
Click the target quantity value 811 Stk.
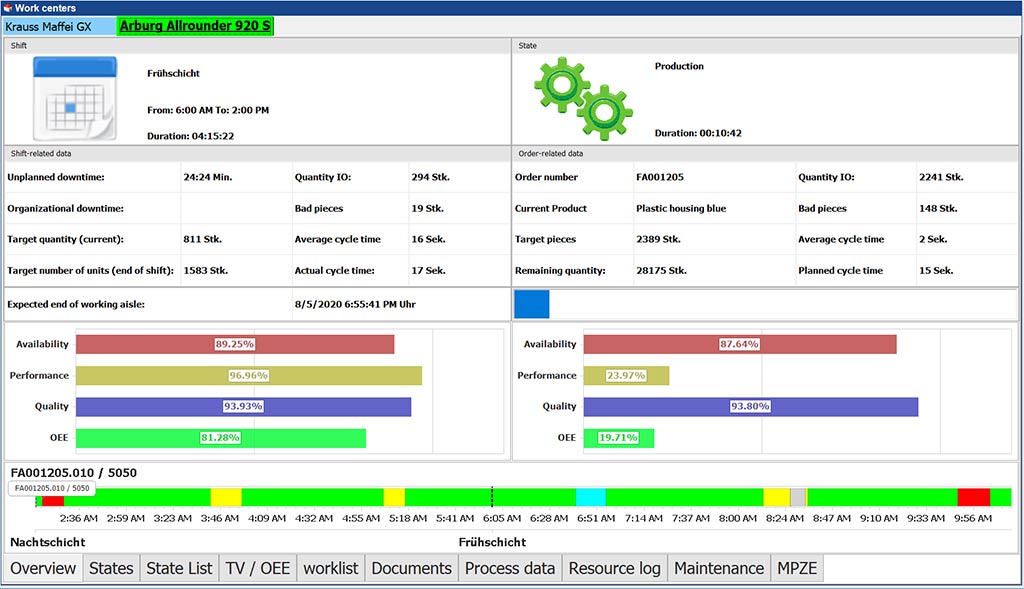pyautogui.click(x=202, y=239)
